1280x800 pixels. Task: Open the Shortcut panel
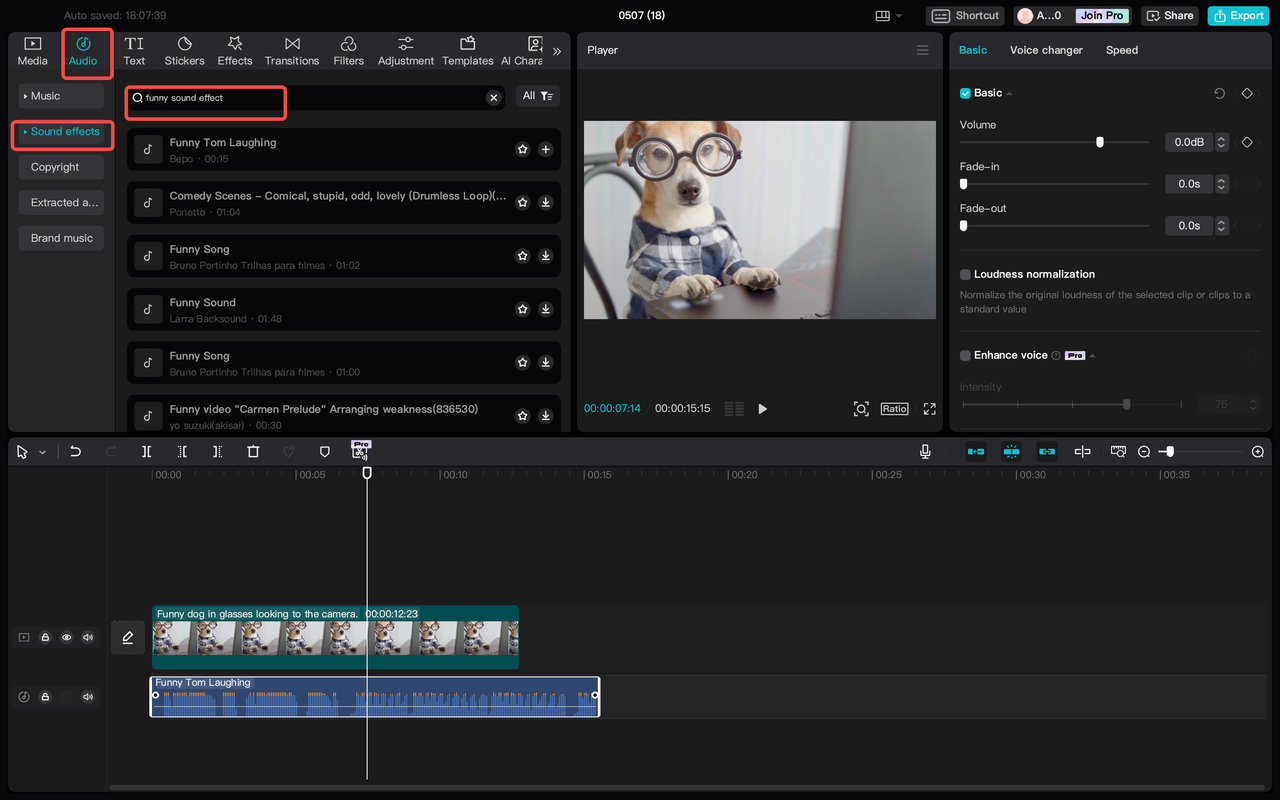click(x=964, y=15)
